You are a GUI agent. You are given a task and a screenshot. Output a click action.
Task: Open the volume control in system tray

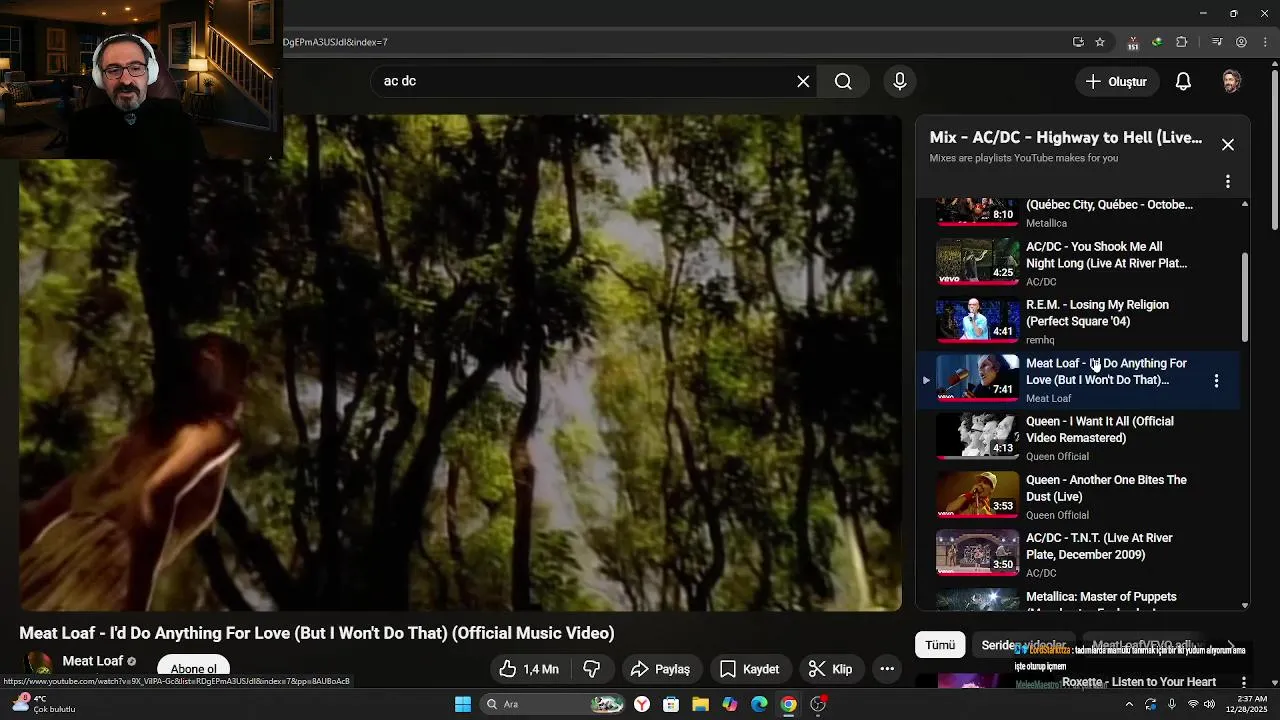(x=1209, y=704)
